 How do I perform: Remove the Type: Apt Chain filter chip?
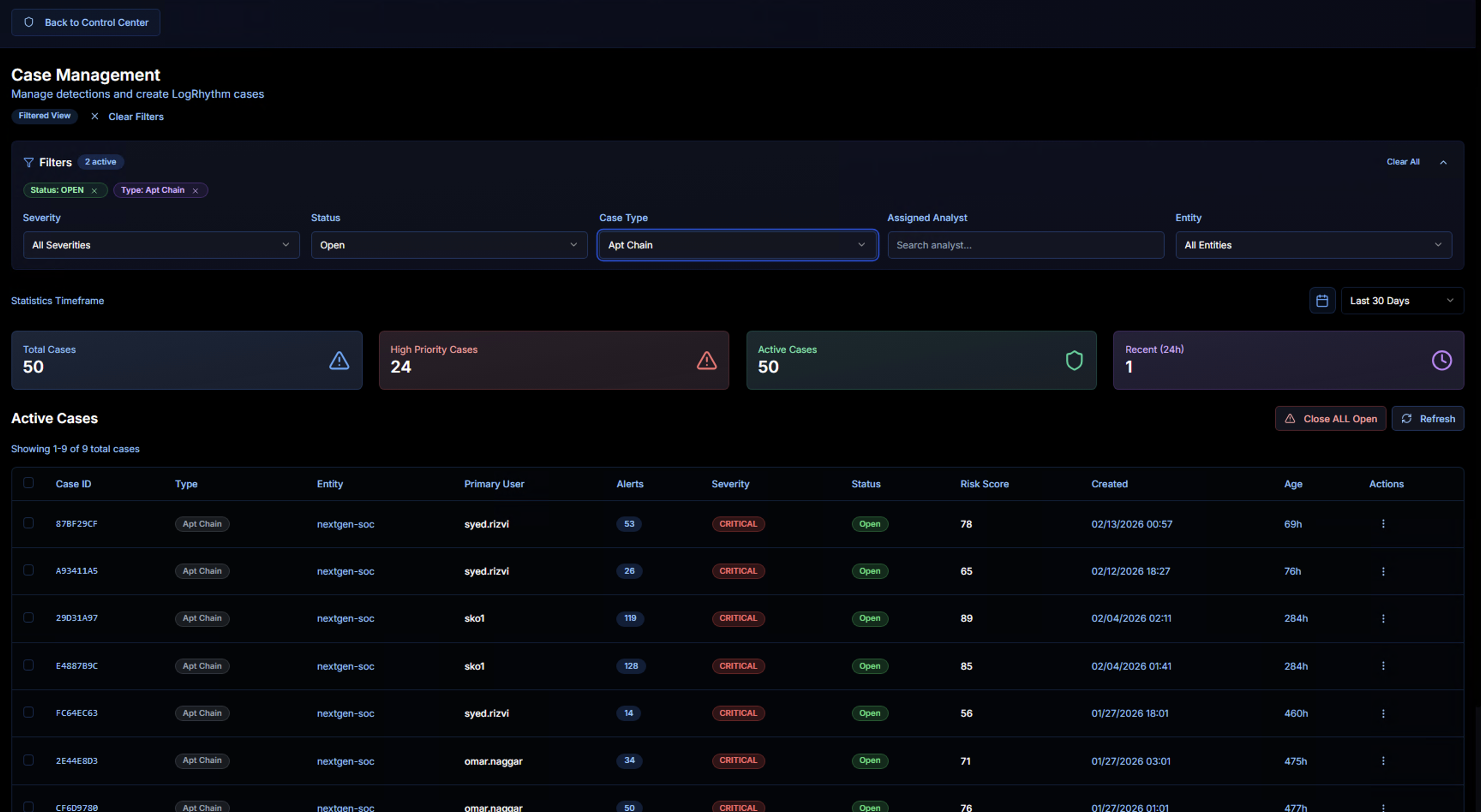click(x=195, y=191)
